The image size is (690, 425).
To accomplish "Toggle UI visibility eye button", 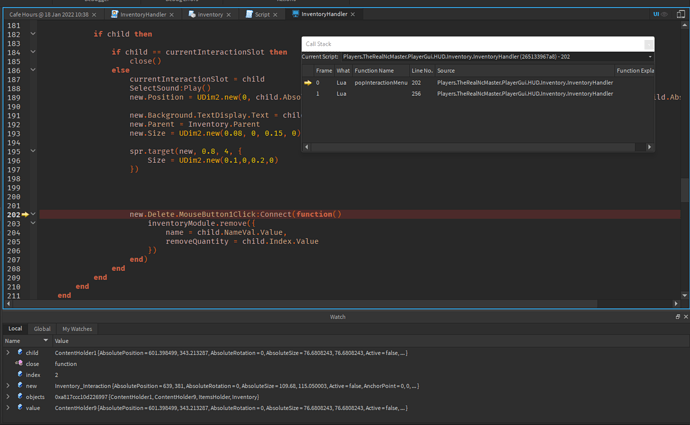I will pos(664,14).
